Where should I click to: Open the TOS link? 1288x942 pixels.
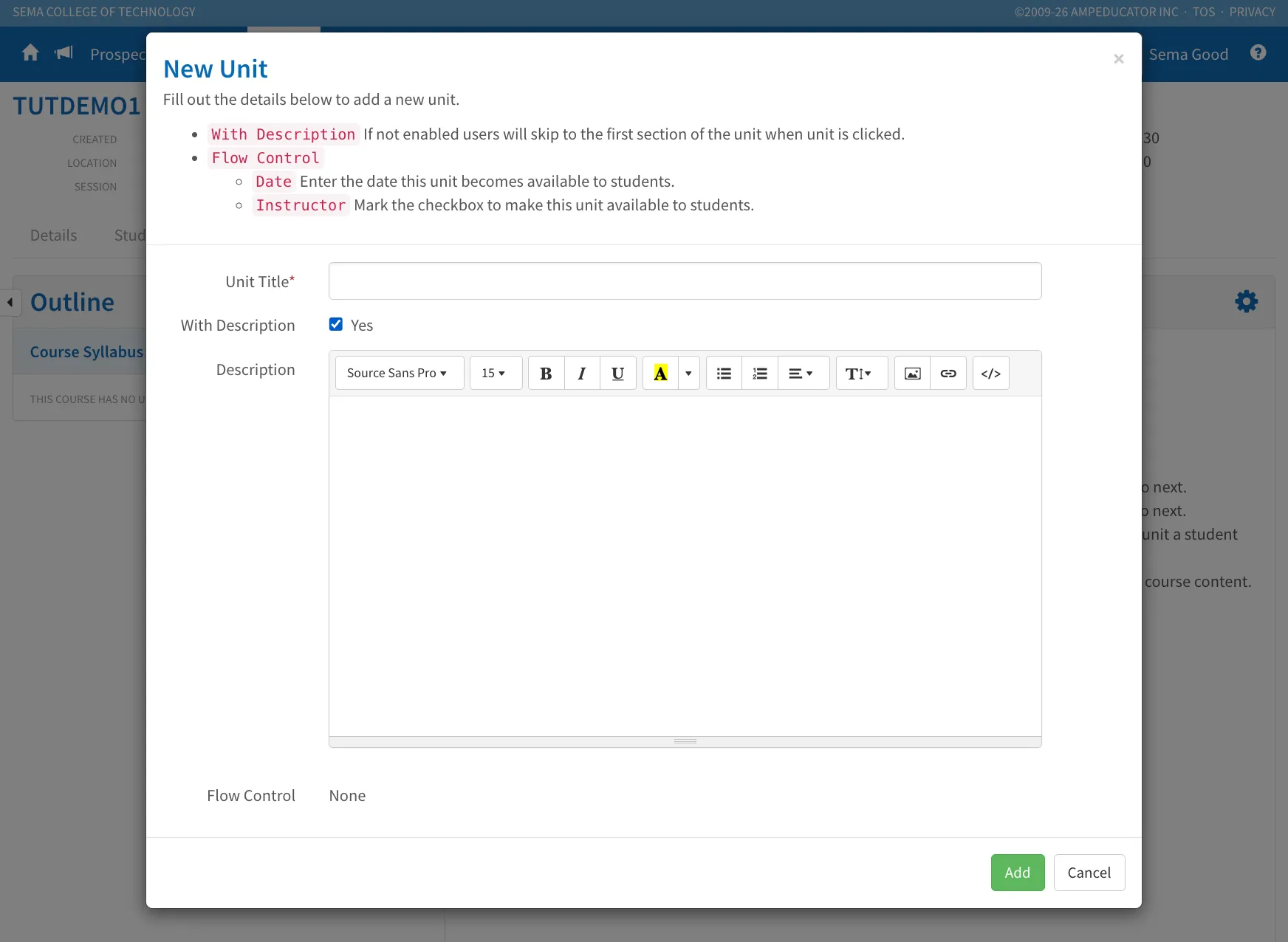click(1204, 12)
